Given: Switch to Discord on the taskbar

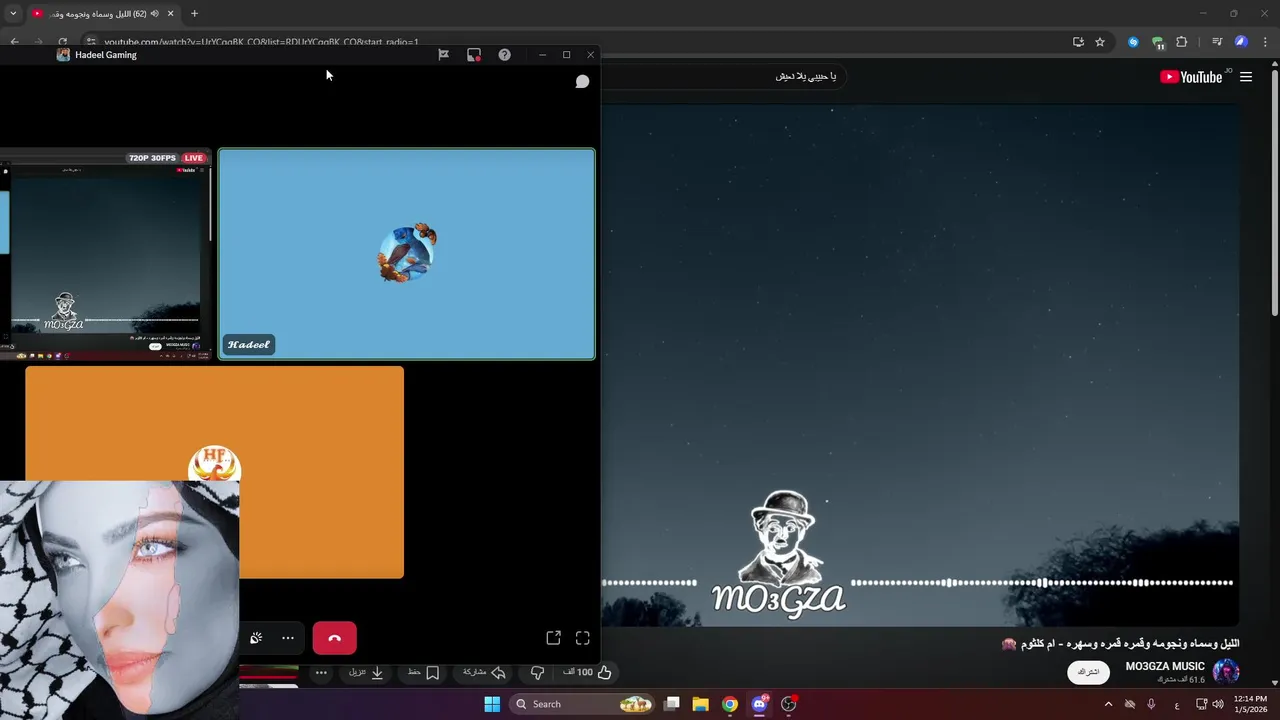Looking at the screenshot, I should pos(759,704).
